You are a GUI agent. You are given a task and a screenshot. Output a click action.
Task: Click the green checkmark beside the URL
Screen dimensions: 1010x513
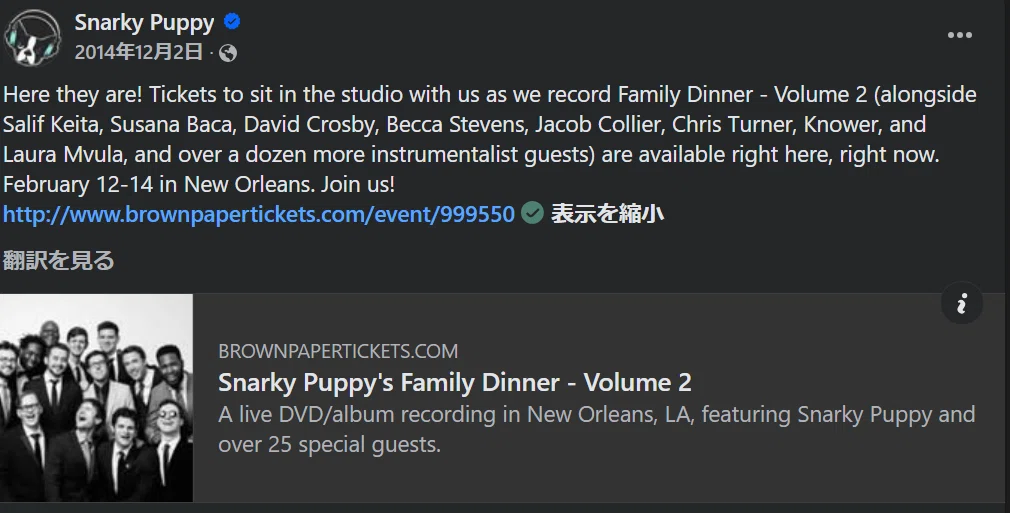(532, 213)
